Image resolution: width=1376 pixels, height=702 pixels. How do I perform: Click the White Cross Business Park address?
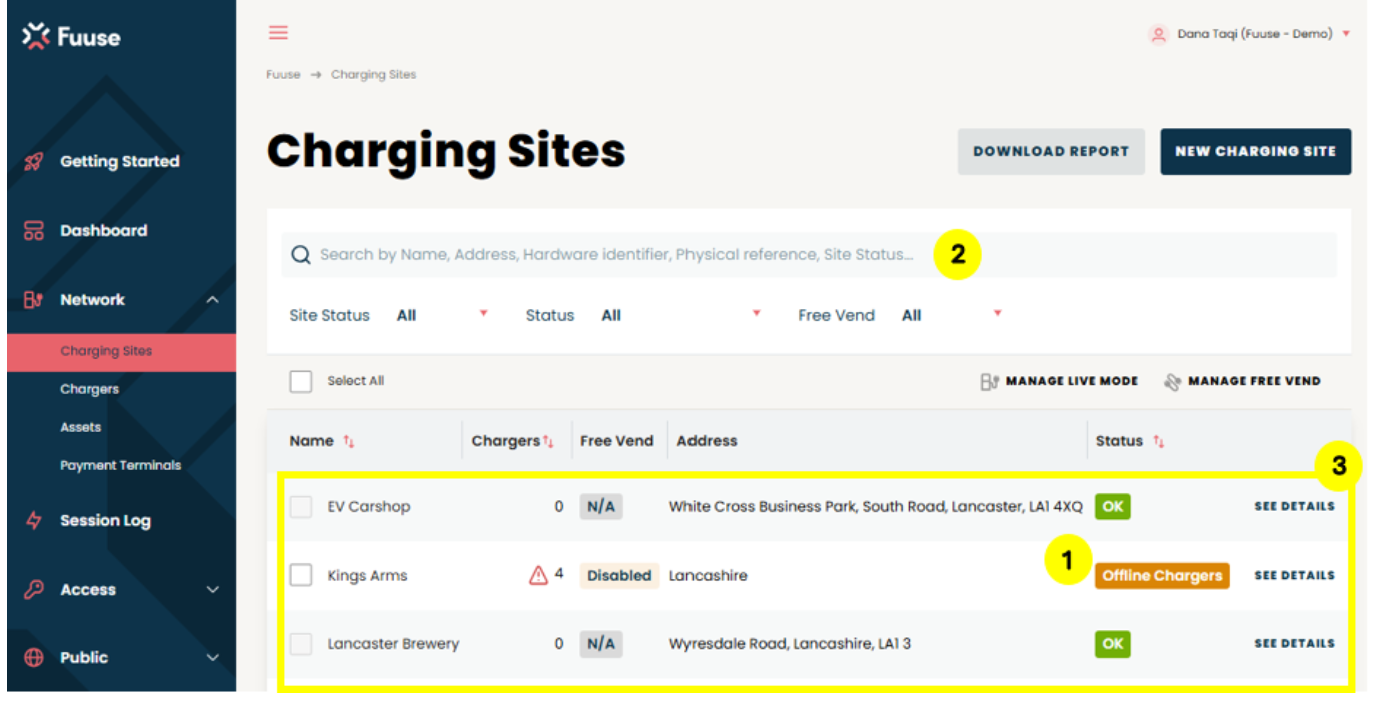point(876,507)
